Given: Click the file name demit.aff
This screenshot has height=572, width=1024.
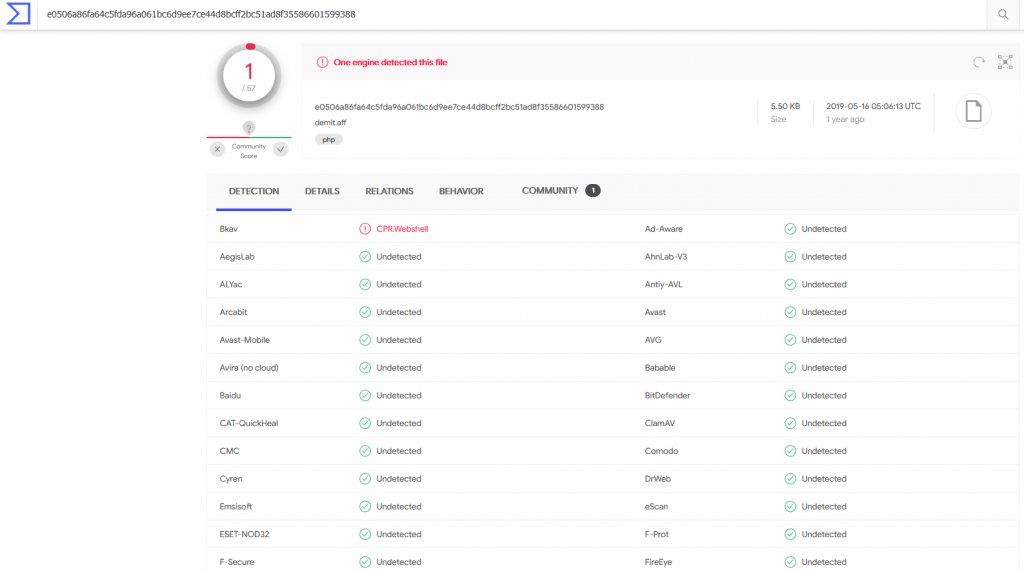Looking at the screenshot, I should click(330, 123).
